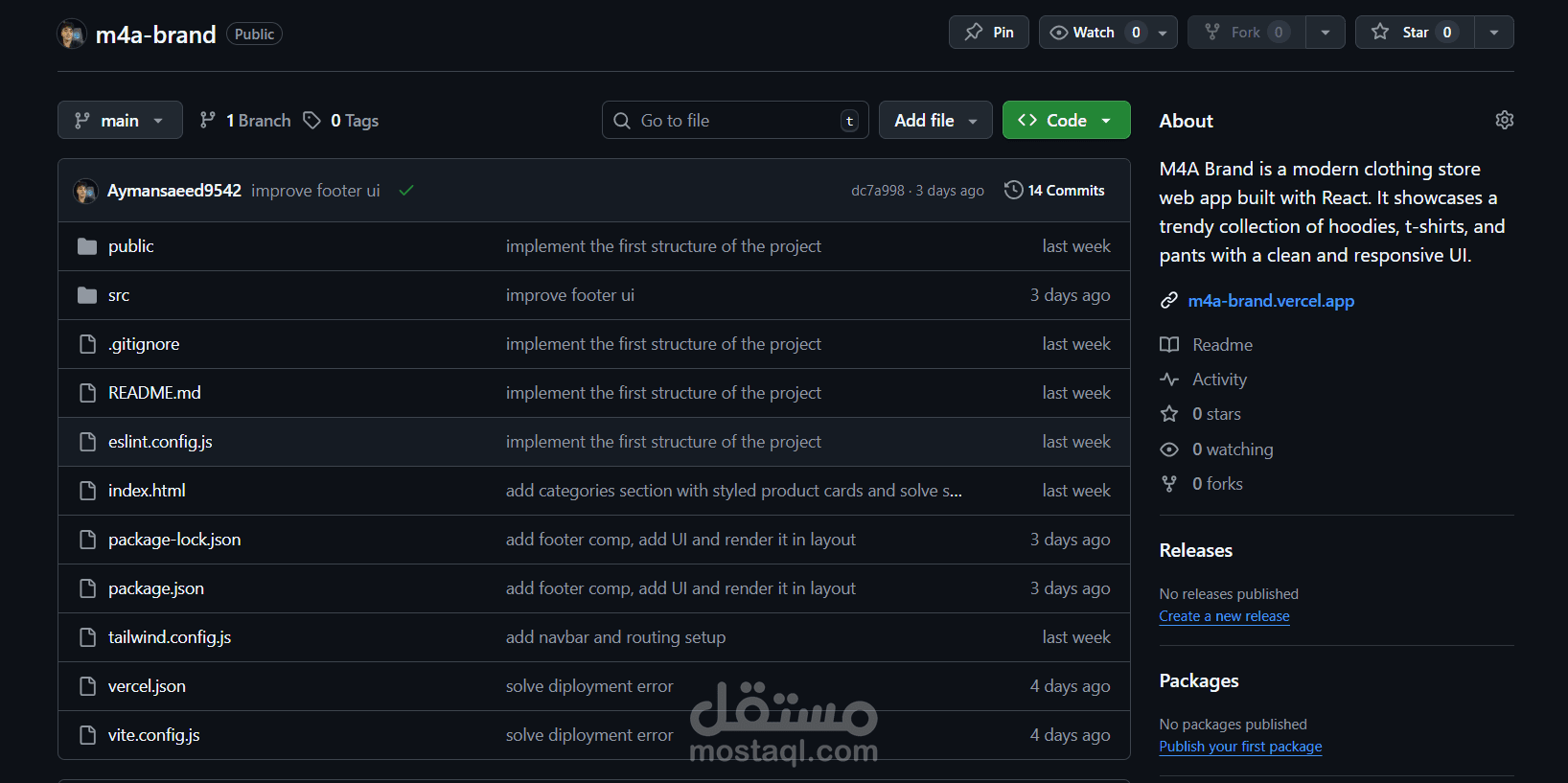Click the vercel.json file icon
1568x783 pixels.
coord(87,686)
